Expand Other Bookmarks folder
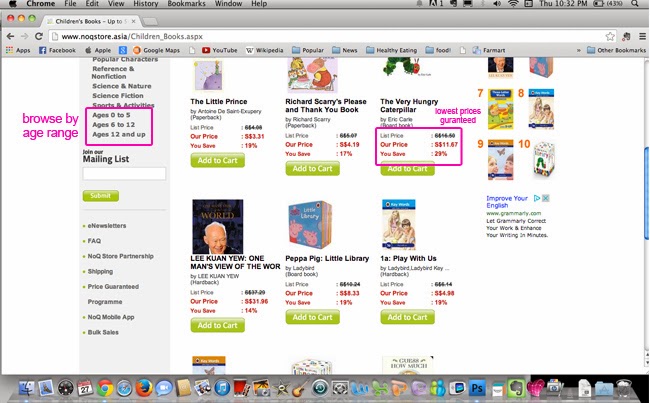650x403 pixels. pos(616,50)
